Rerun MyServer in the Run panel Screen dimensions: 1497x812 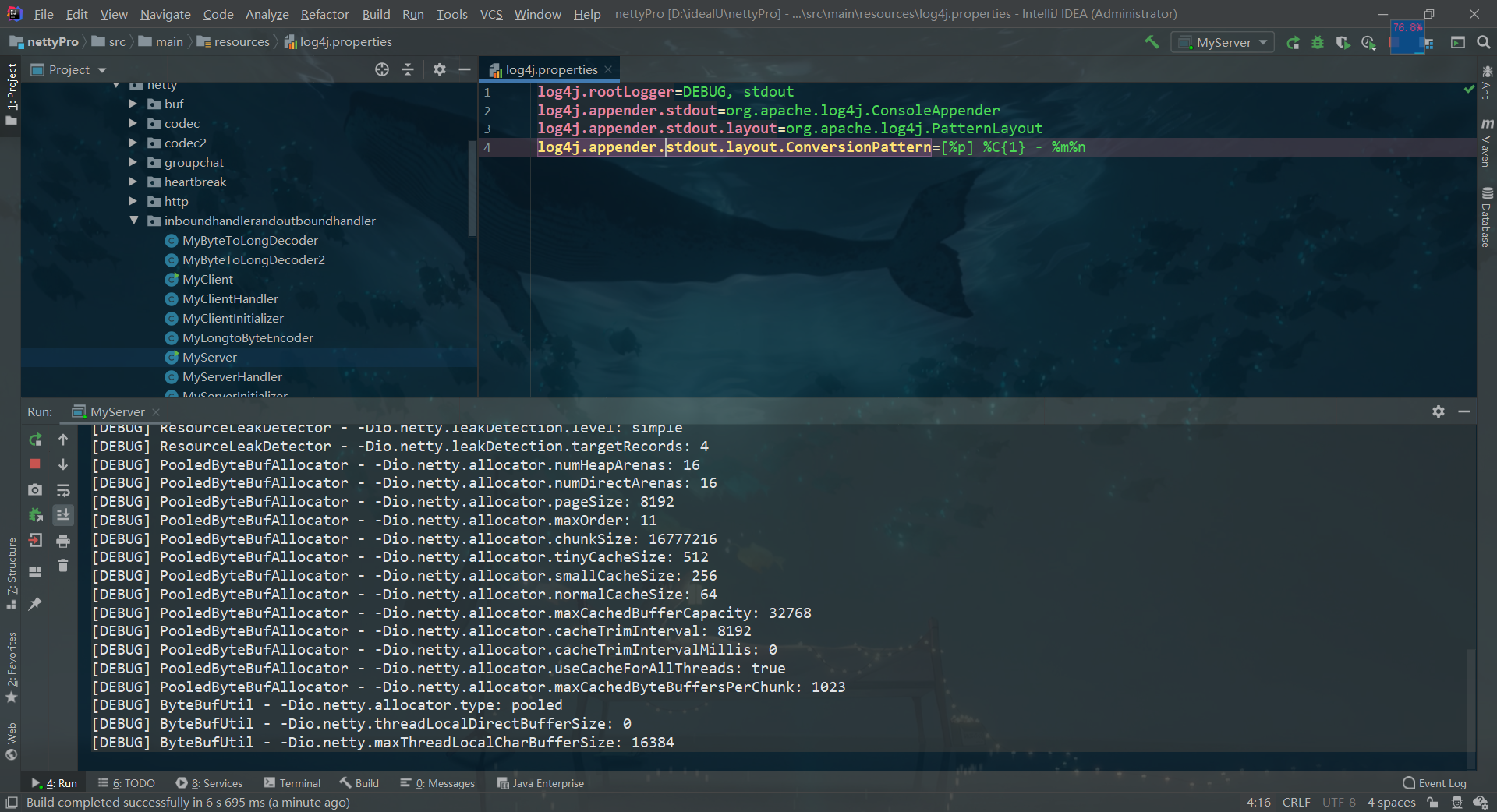click(35, 440)
